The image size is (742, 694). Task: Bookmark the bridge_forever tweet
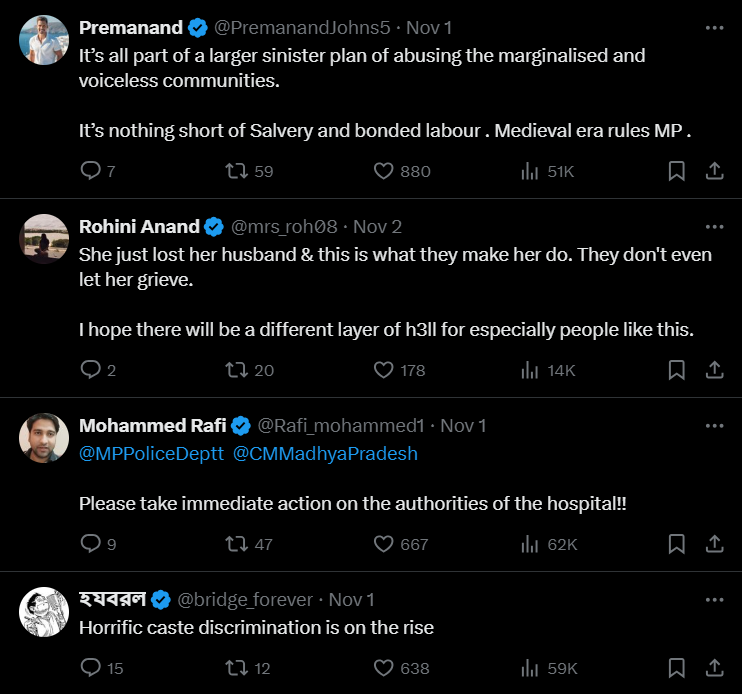(676, 667)
